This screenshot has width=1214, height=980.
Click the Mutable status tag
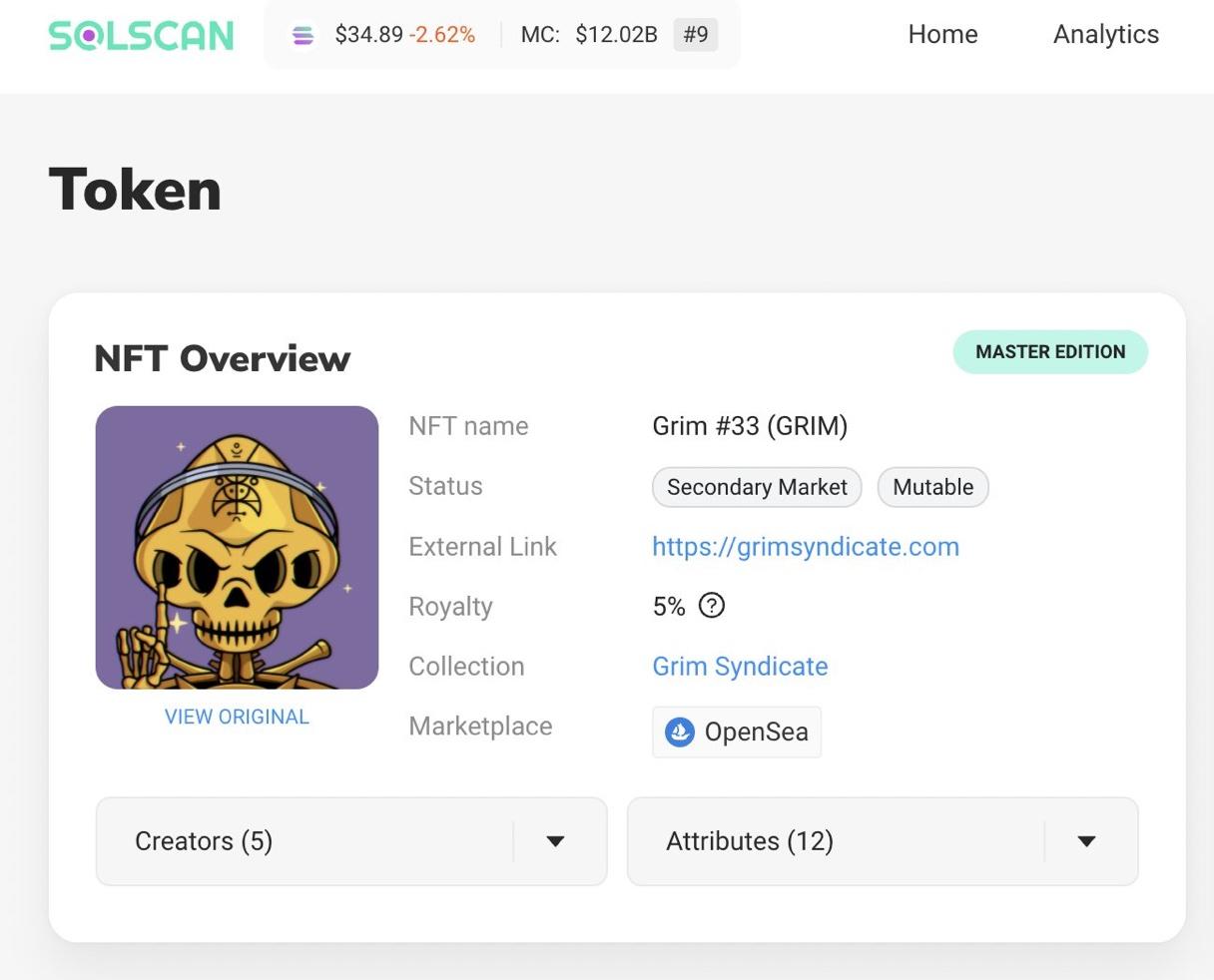click(933, 487)
